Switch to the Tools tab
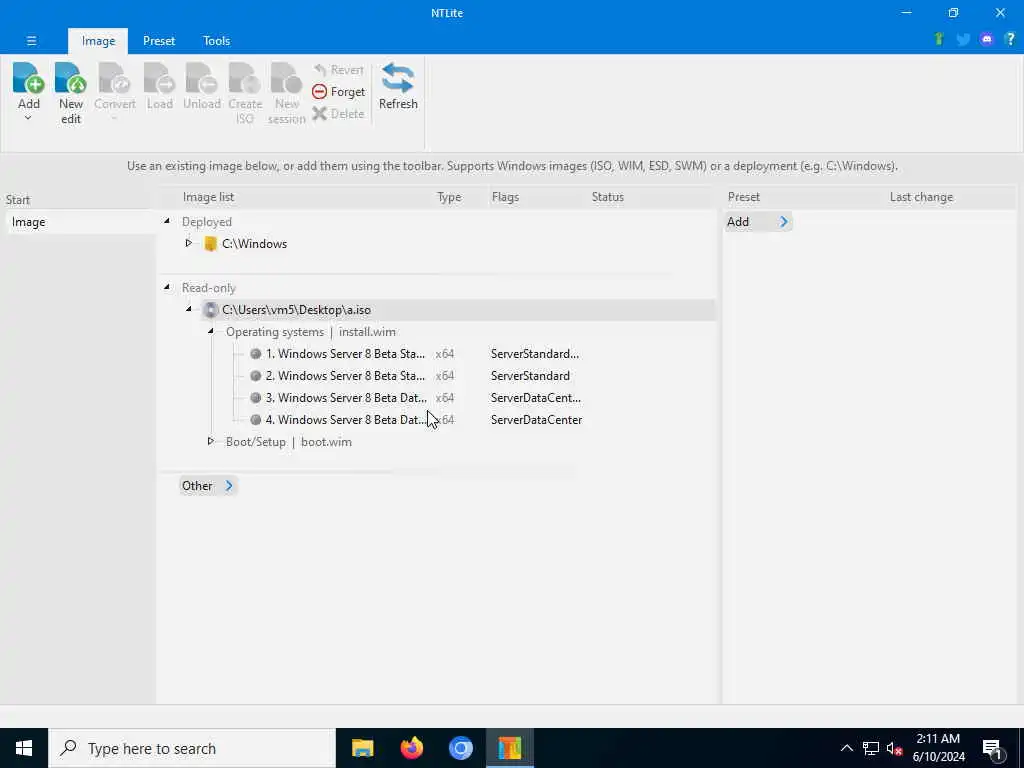Image resolution: width=1024 pixels, height=768 pixels. click(216, 40)
